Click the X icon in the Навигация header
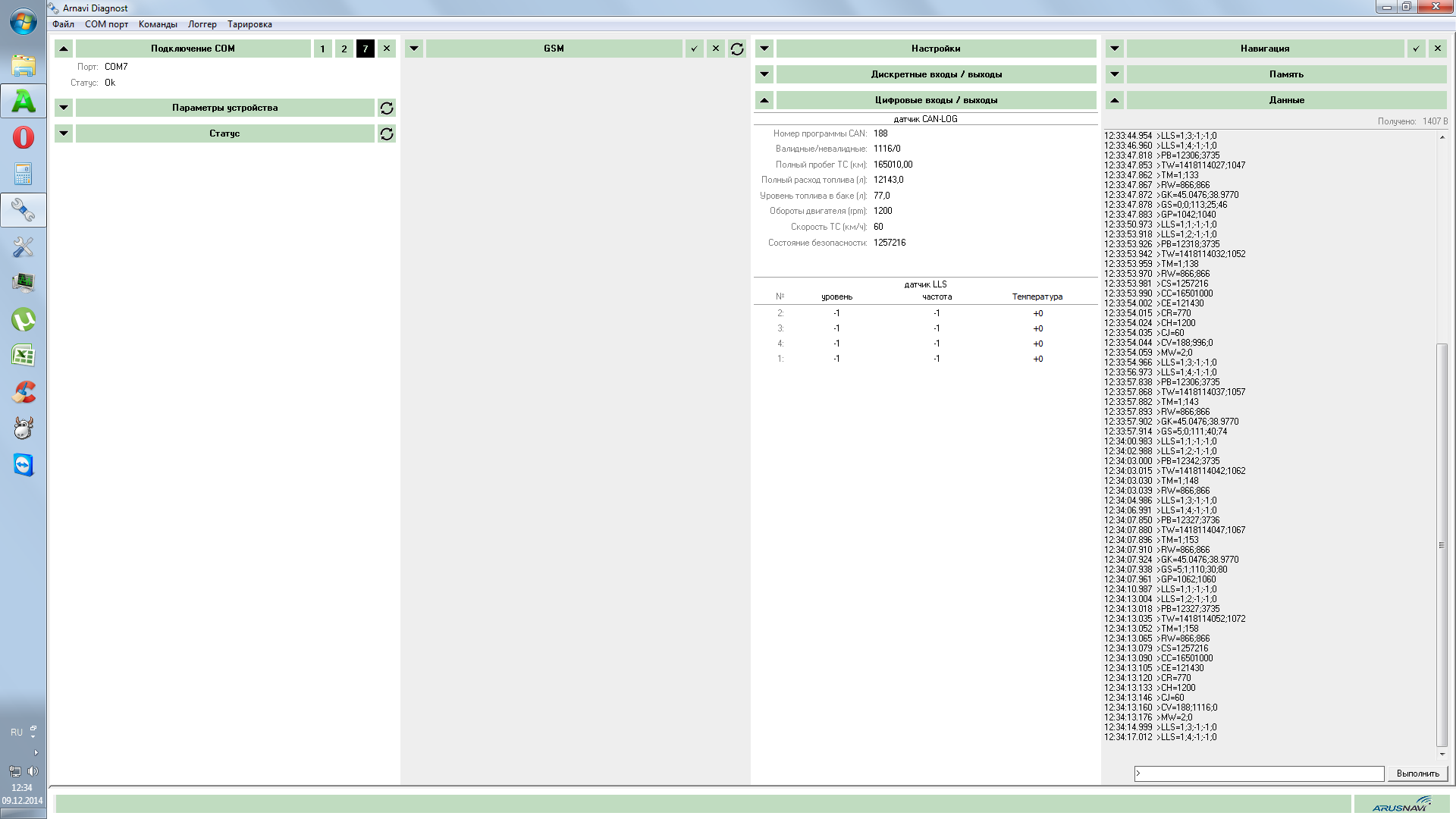This screenshot has width=1456, height=819. pyautogui.click(x=1438, y=49)
